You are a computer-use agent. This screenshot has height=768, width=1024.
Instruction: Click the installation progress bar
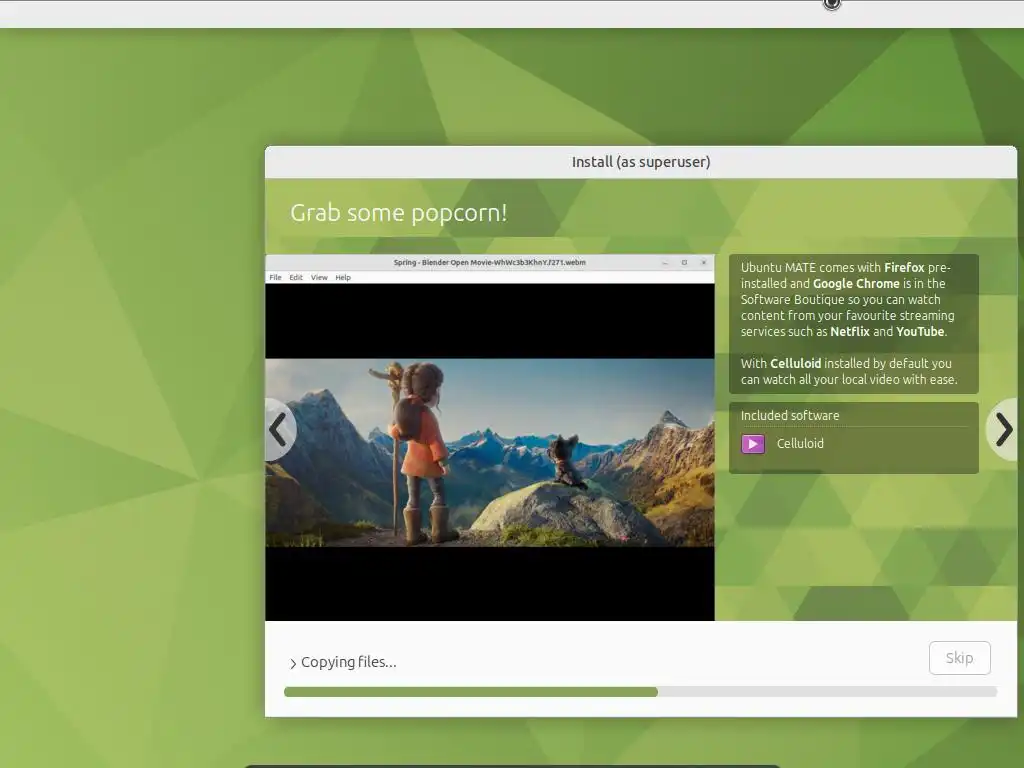640,692
